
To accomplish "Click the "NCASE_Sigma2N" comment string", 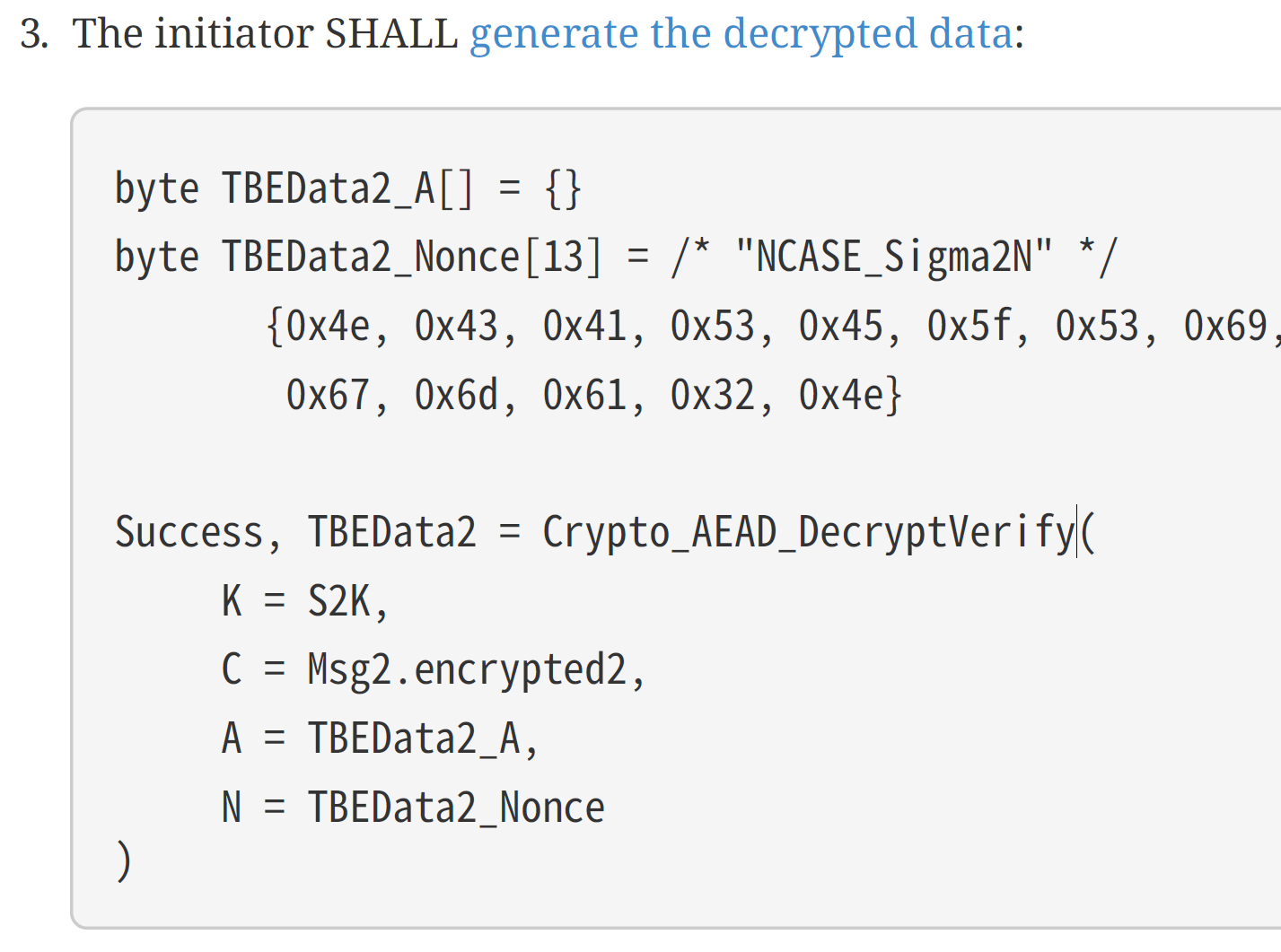I will [x=893, y=258].
